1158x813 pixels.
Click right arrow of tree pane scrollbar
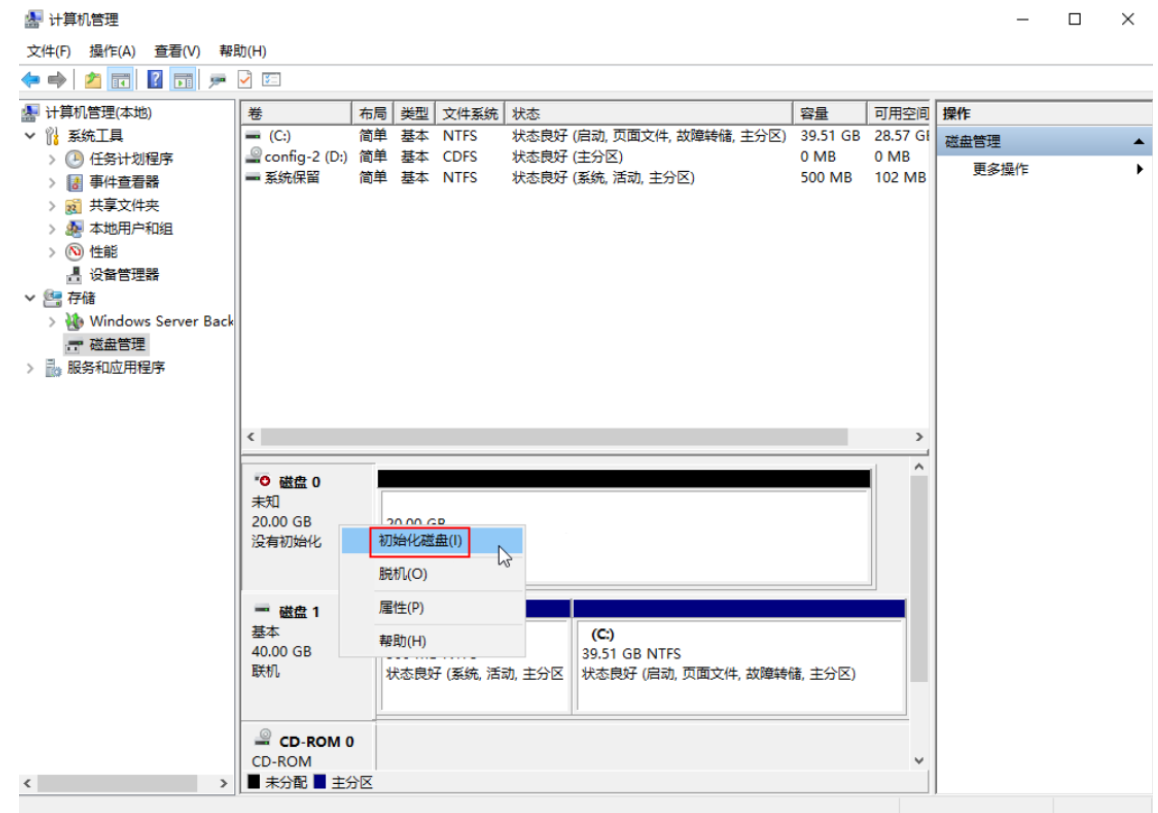point(224,783)
